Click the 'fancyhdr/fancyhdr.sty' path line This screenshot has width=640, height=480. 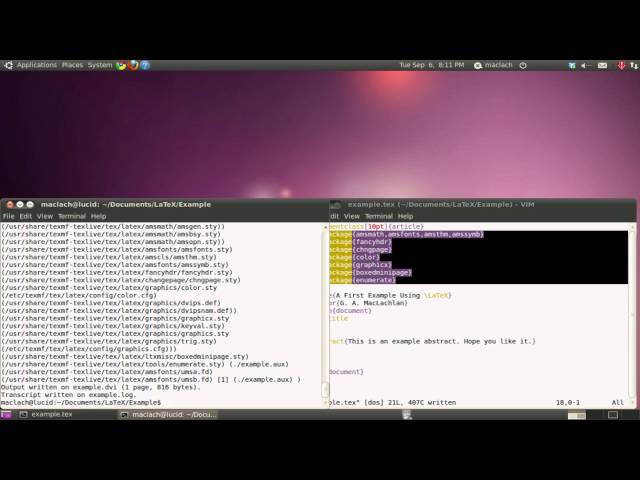tap(116, 272)
